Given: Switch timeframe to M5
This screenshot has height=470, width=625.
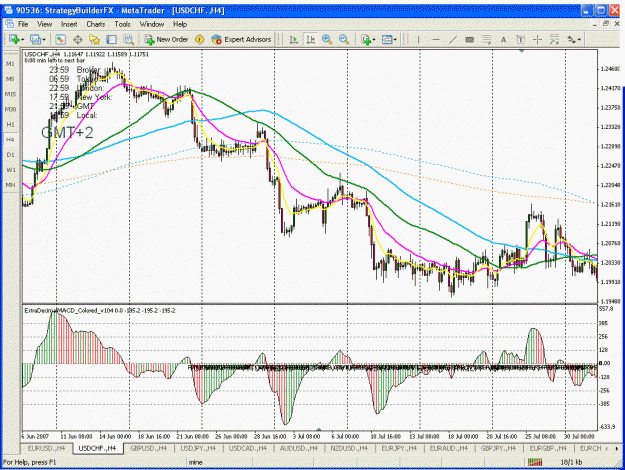Looking at the screenshot, I should click(10, 79).
